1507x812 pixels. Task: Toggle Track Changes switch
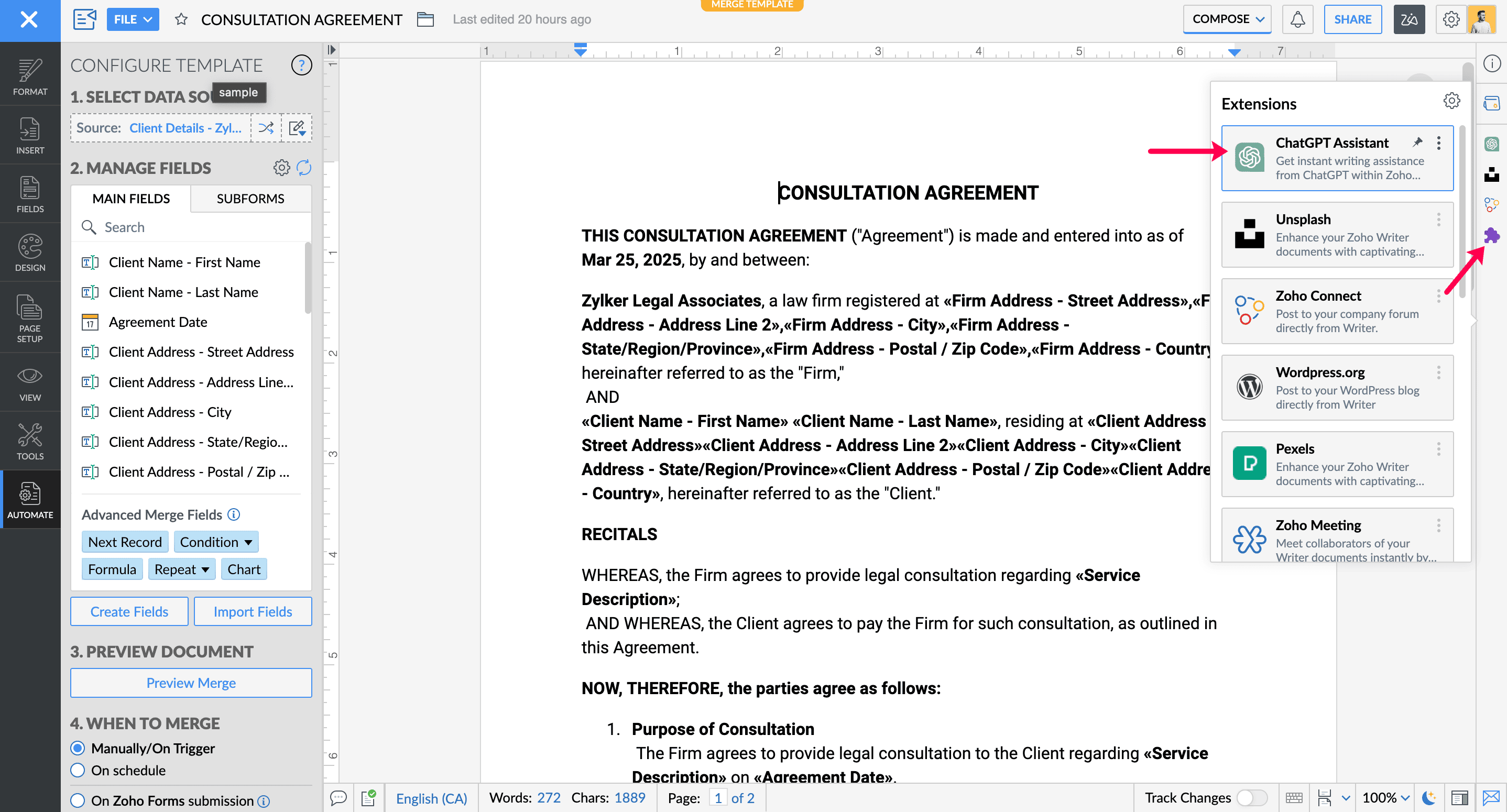tap(1252, 797)
